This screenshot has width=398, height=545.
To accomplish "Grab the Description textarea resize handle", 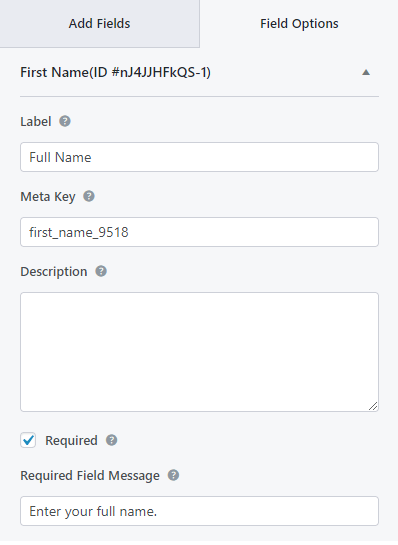I will click(373, 406).
